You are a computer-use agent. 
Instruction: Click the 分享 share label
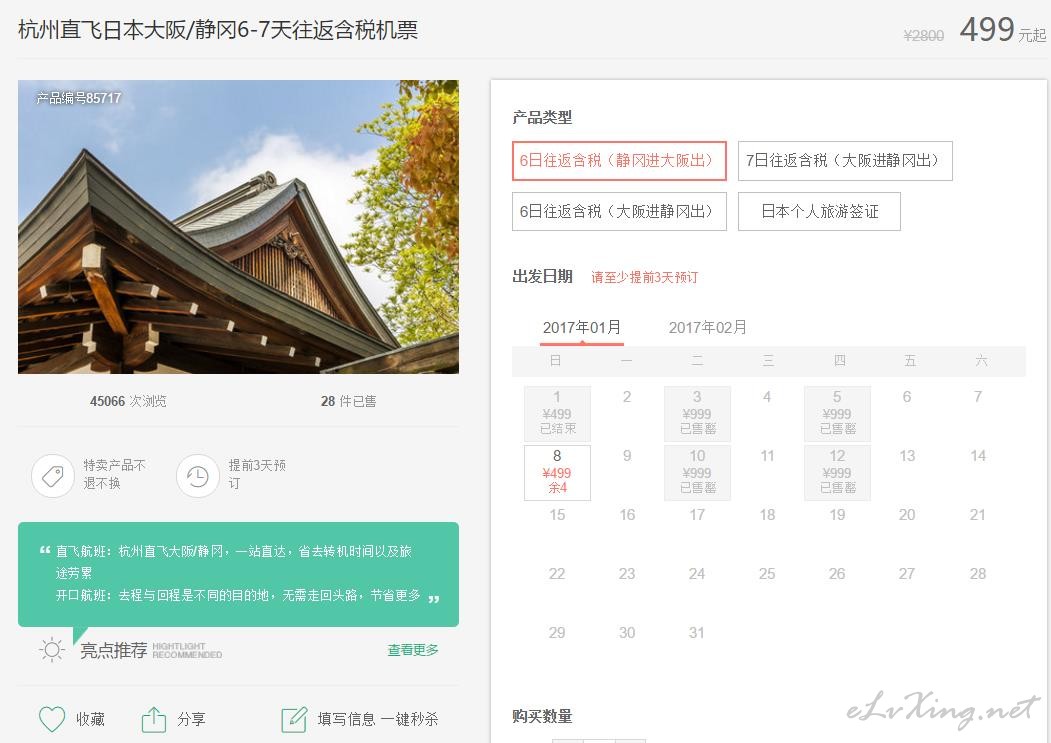(x=191, y=719)
